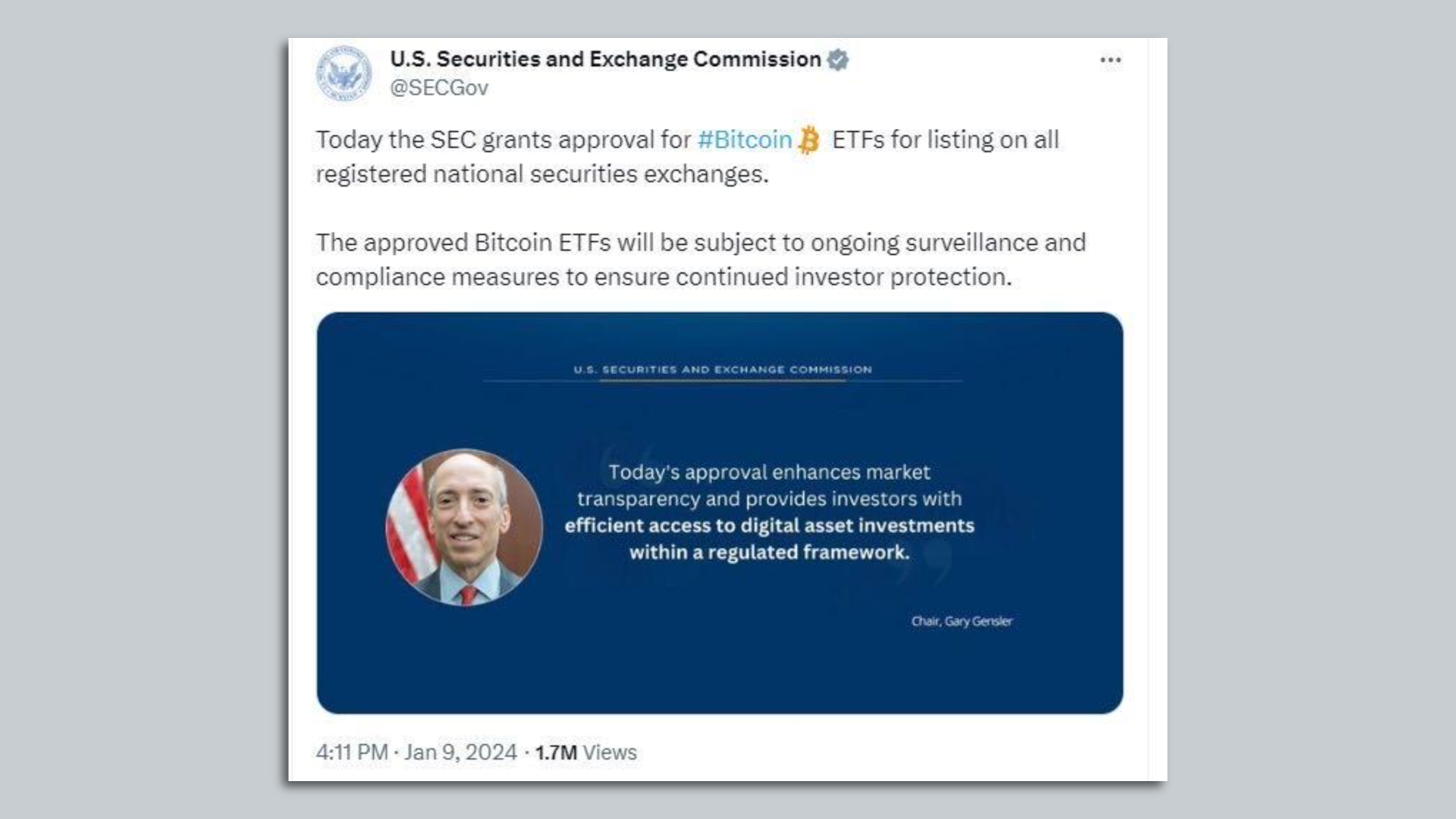The width and height of the screenshot is (1456, 819).
Task: Click the circular portrait photo in the image
Action: pyautogui.click(x=464, y=528)
